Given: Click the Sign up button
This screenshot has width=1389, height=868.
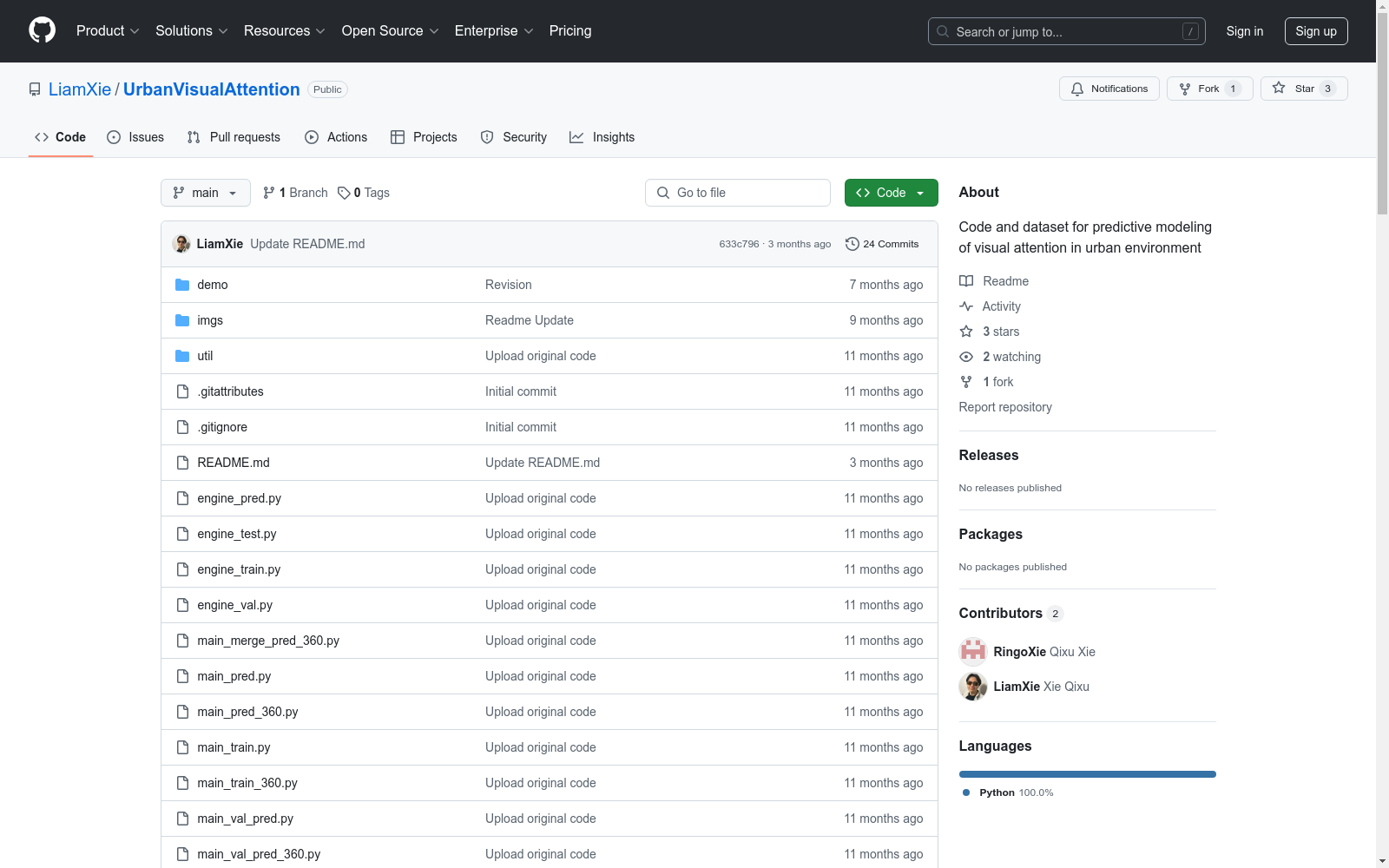Looking at the screenshot, I should (1316, 31).
